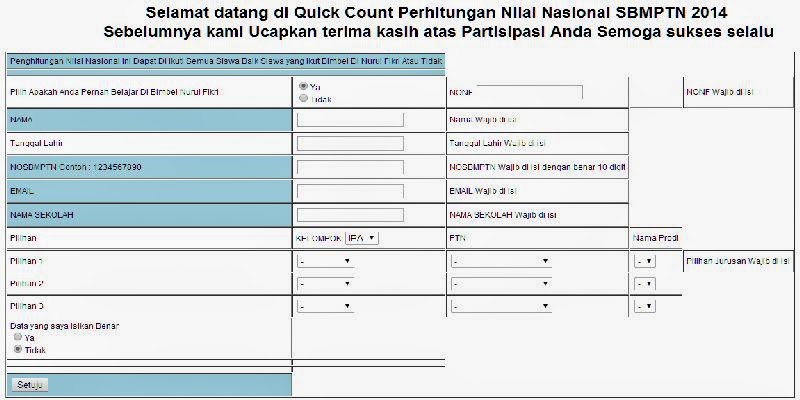Focus the NONF input field
Screen dimensions: 800x400
[x=529, y=92]
